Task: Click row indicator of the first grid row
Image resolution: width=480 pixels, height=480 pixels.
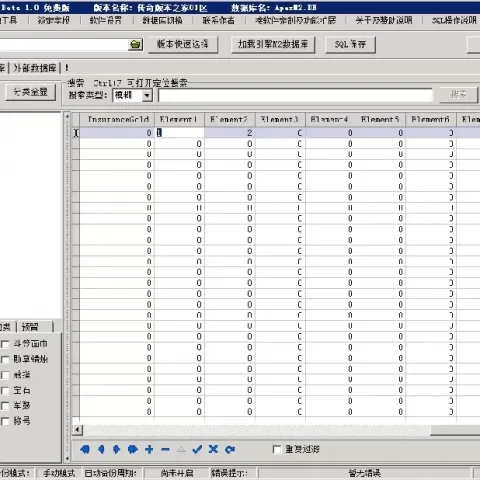Action: coord(76,133)
